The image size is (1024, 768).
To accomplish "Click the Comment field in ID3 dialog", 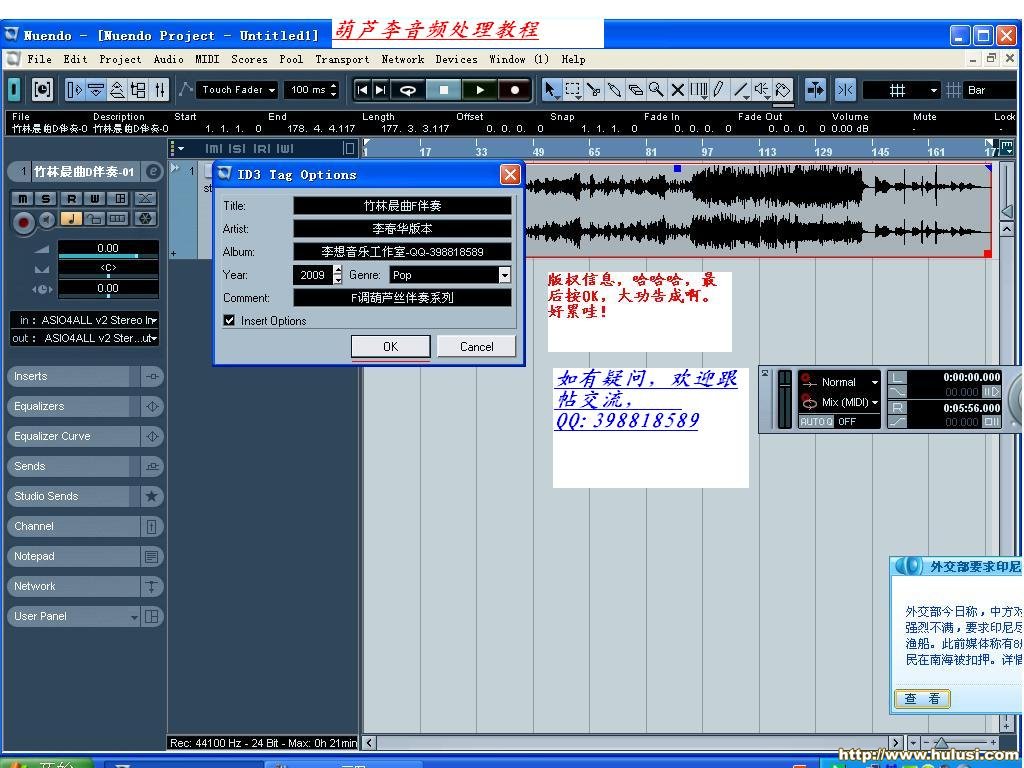I will 402,298.
